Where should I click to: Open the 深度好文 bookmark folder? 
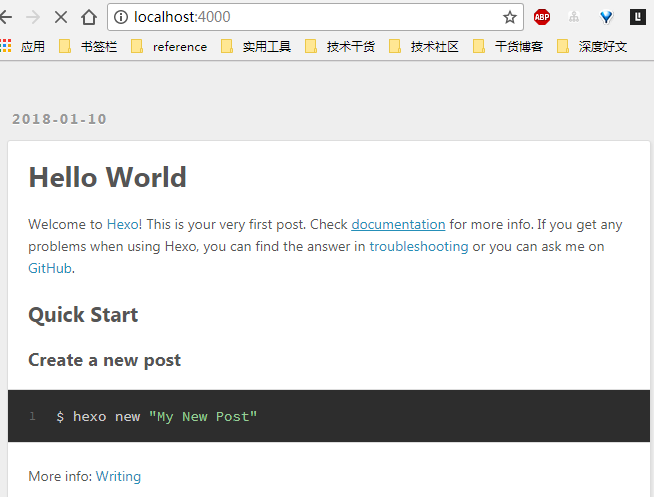click(x=592, y=46)
